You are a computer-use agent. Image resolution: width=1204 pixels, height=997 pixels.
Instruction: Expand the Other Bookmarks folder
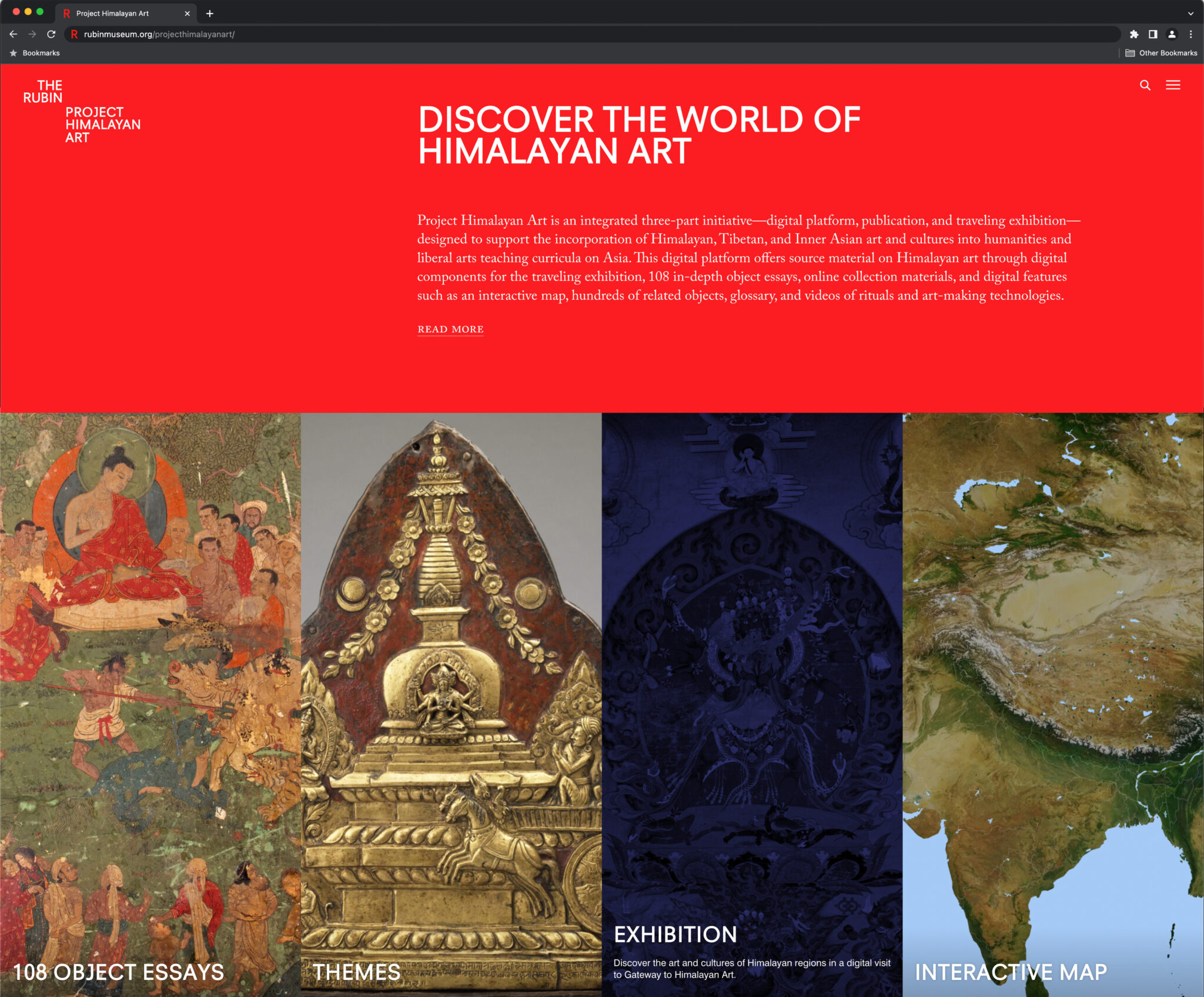pyautogui.click(x=1161, y=53)
